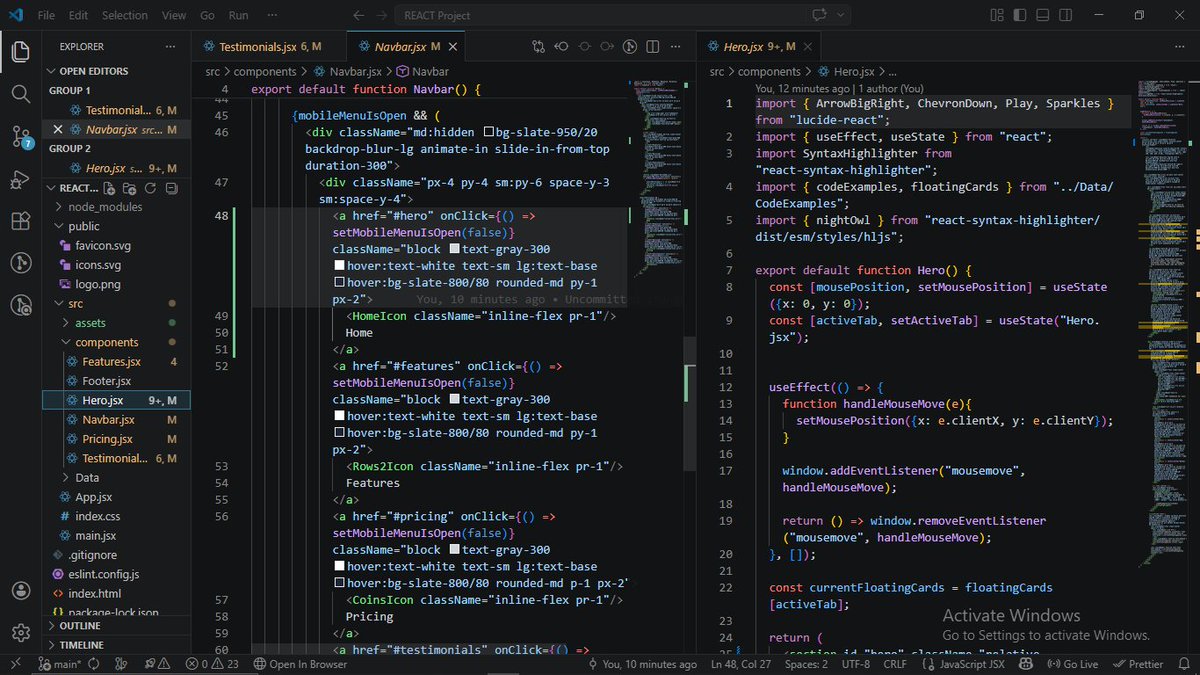
Task: Open the Search view in activity bar
Action: click(20, 93)
